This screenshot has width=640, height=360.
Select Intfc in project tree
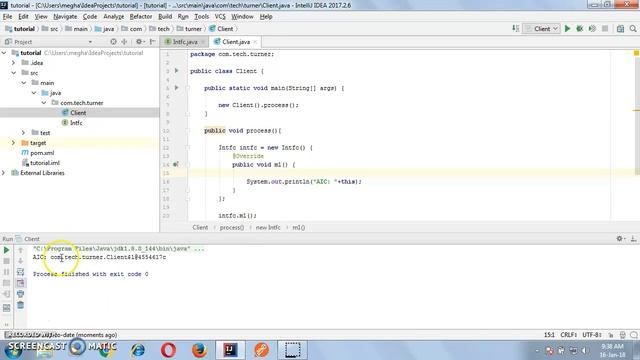[x=76, y=123]
